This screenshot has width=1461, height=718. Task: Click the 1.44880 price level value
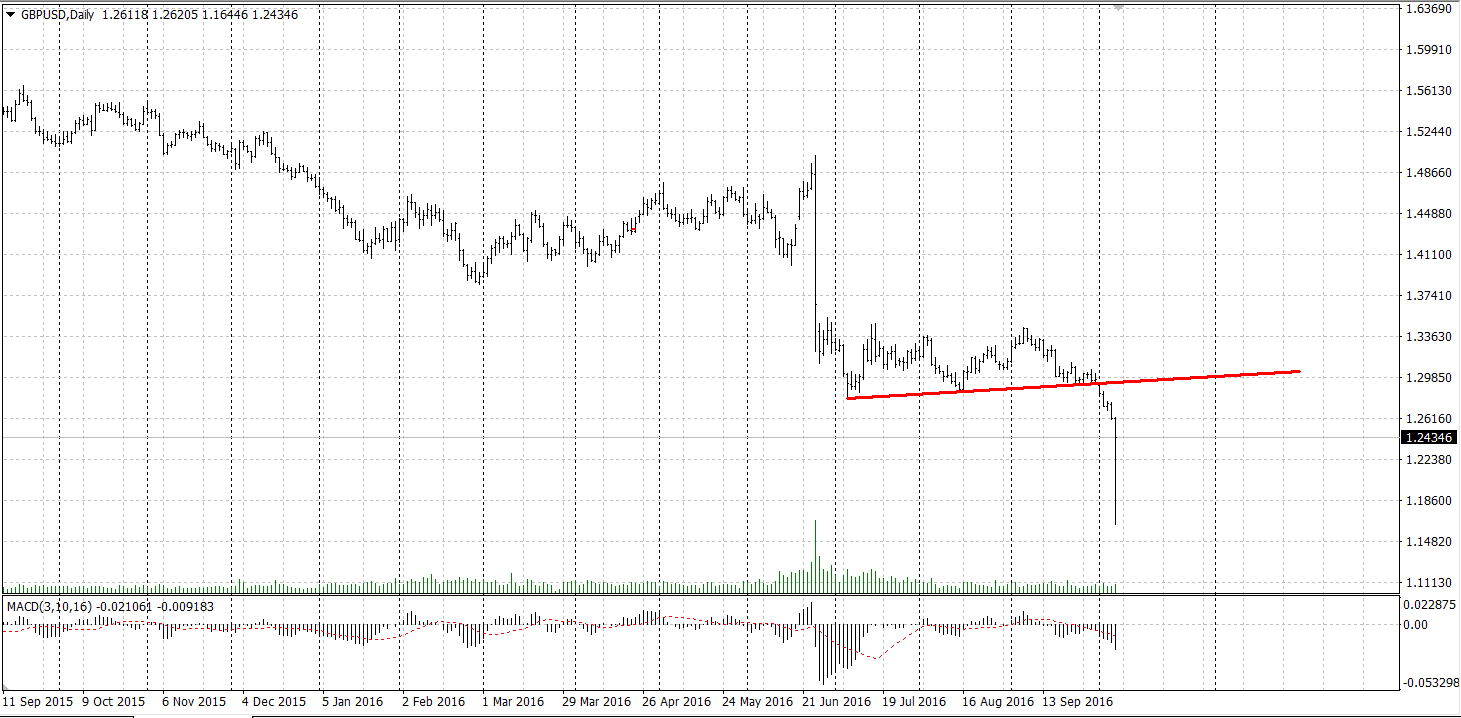(x=1428, y=213)
